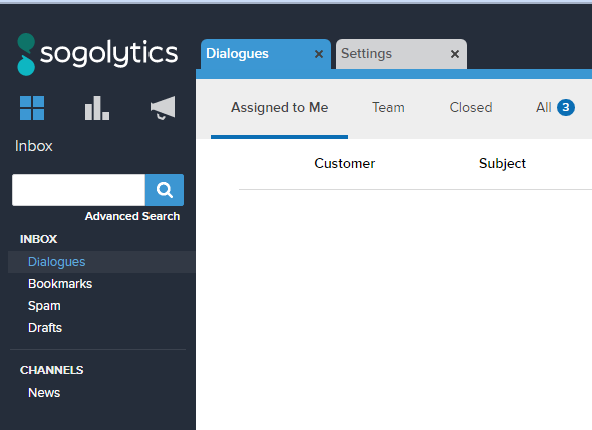Close the Dialogues tab
The image size is (592, 430).
(x=319, y=54)
